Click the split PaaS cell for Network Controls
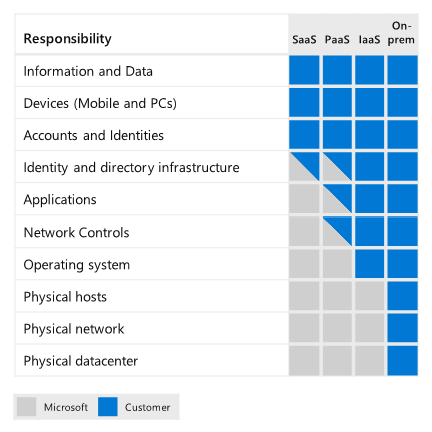This screenshot has width=432, height=432. (x=337, y=231)
